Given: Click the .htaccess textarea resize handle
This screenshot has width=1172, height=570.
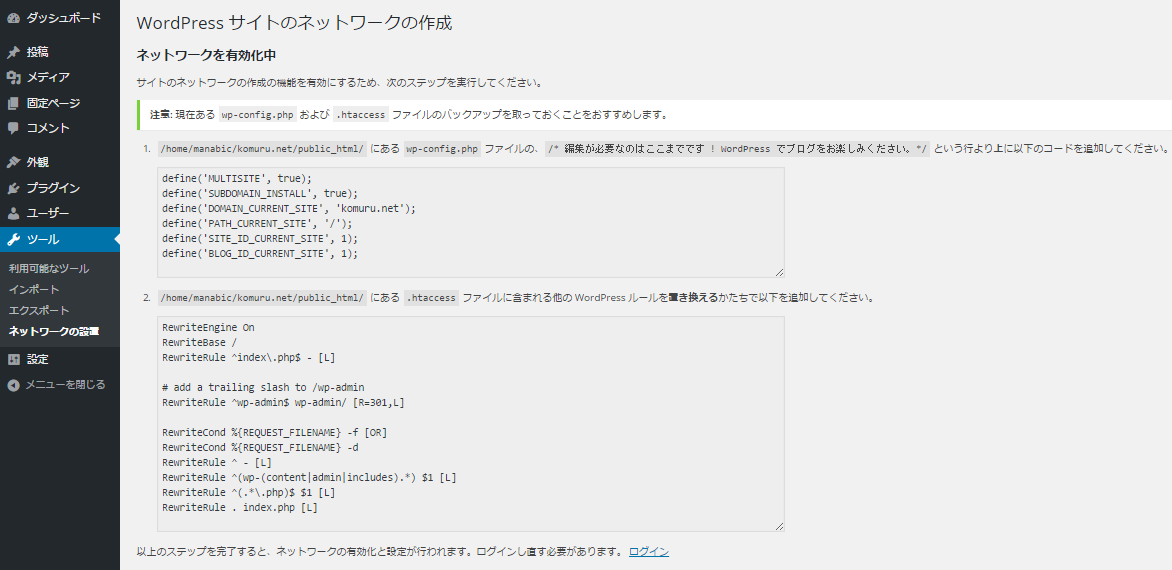Looking at the screenshot, I should click(780, 527).
